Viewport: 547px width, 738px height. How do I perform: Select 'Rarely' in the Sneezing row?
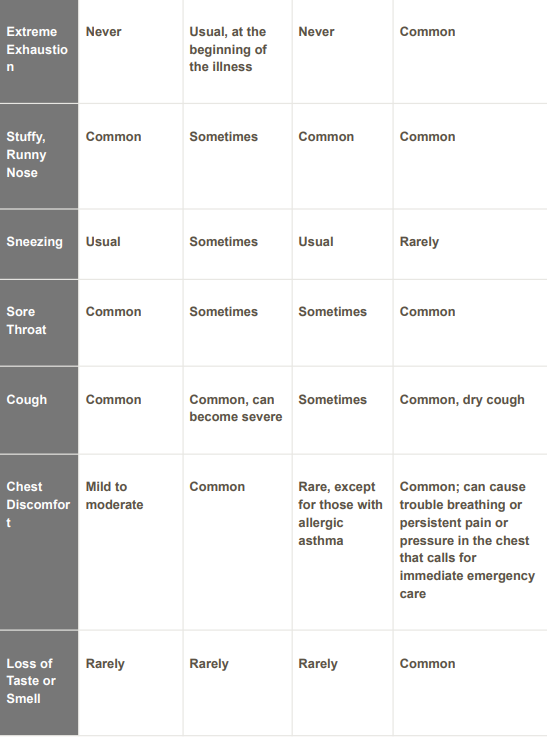tap(419, 242)
